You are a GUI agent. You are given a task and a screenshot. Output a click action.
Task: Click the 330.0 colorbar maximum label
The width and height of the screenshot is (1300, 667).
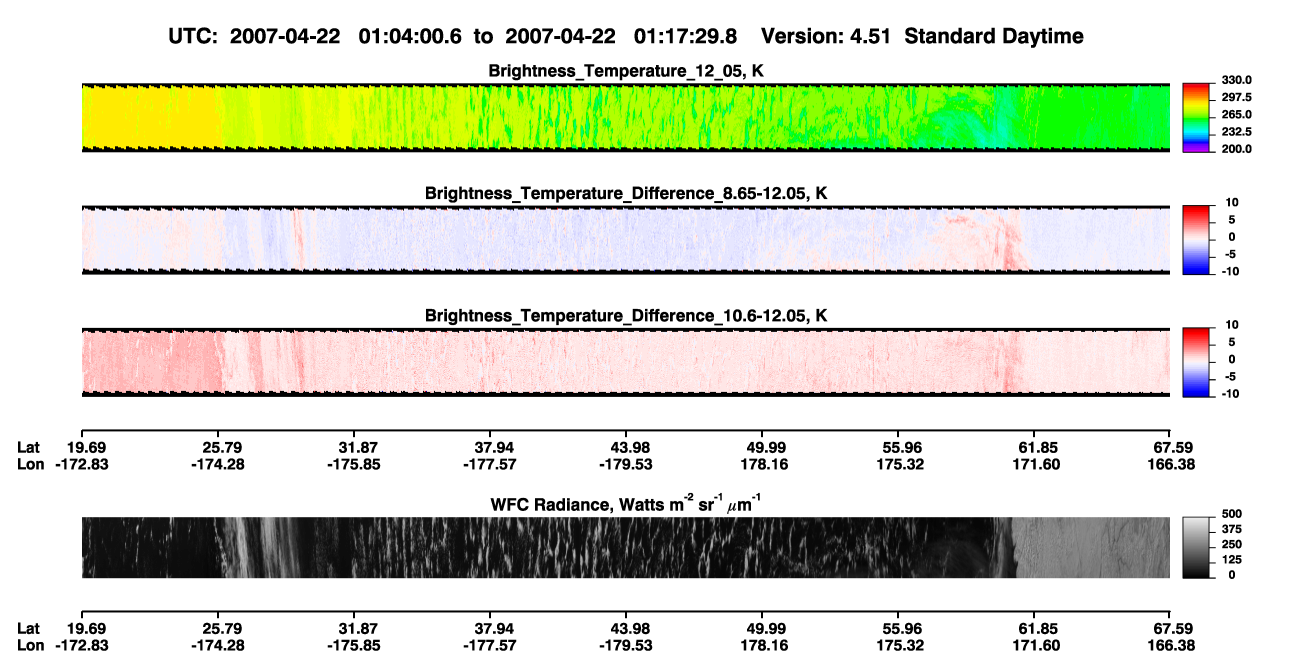[x=1236, y=81]
